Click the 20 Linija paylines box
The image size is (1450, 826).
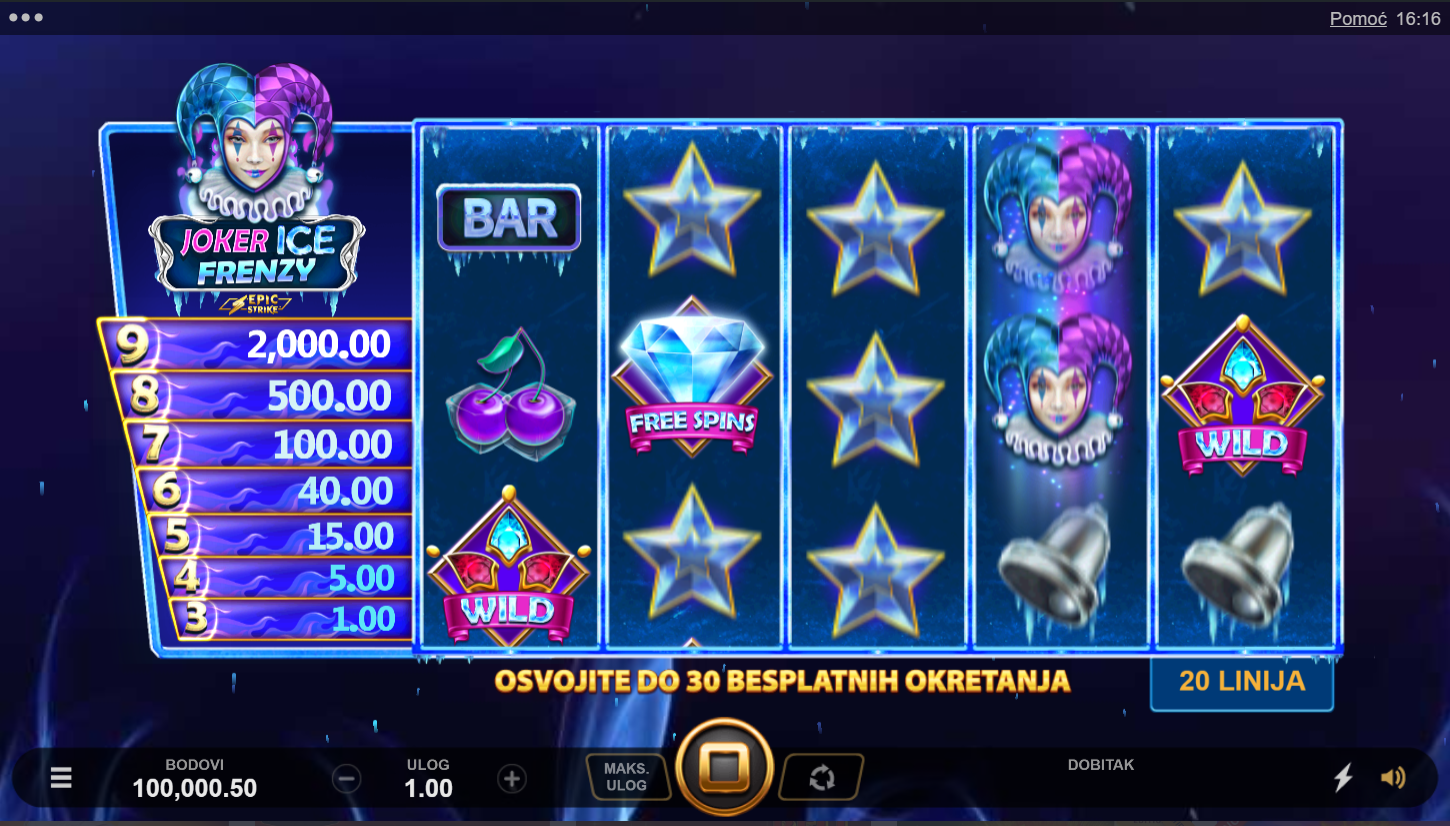tap(1242, 682)
